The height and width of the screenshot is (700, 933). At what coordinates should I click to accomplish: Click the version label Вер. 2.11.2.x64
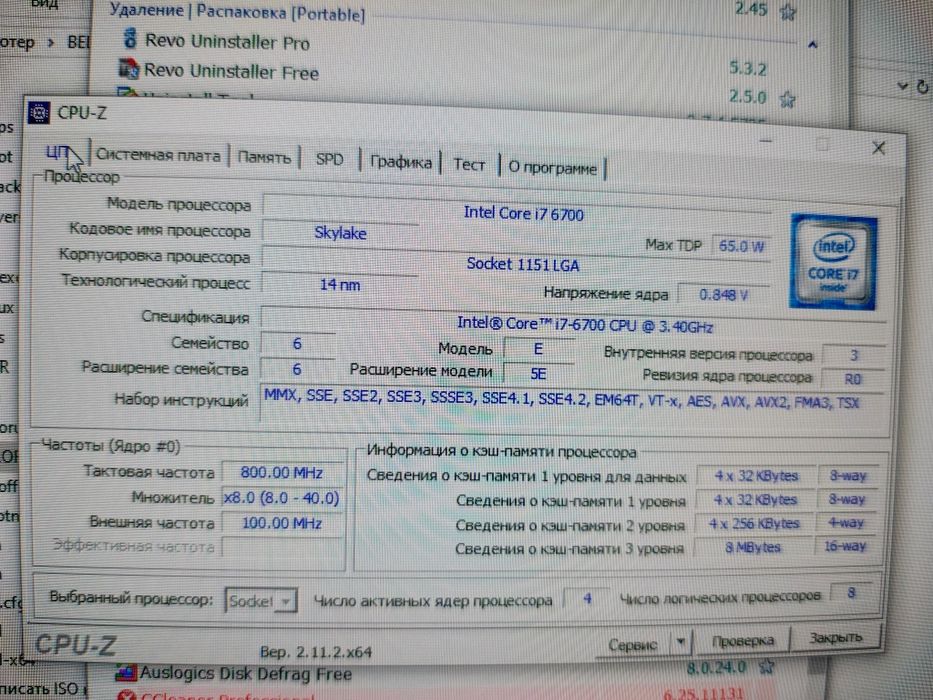tap(316, 652)
